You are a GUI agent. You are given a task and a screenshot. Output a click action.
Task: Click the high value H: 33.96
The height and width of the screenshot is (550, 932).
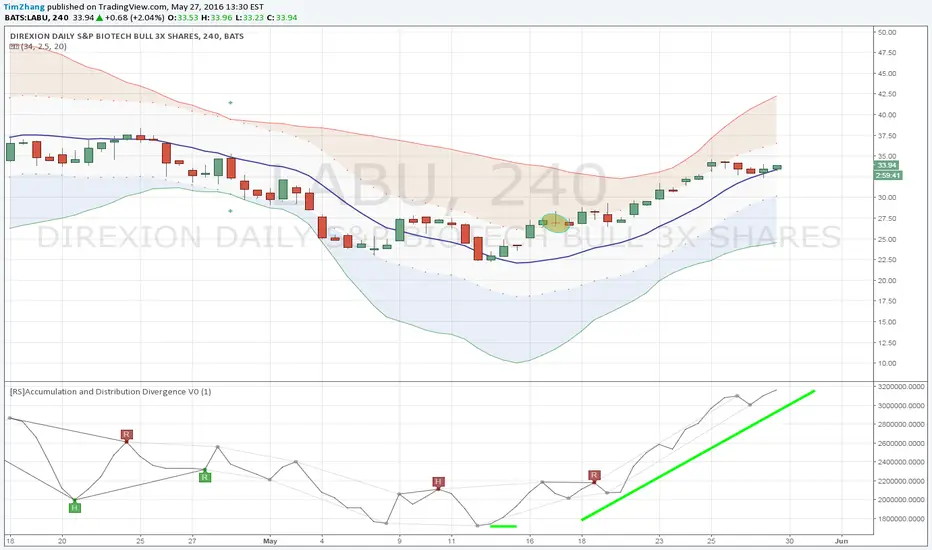pyautogui.click(x=216, y=18)
